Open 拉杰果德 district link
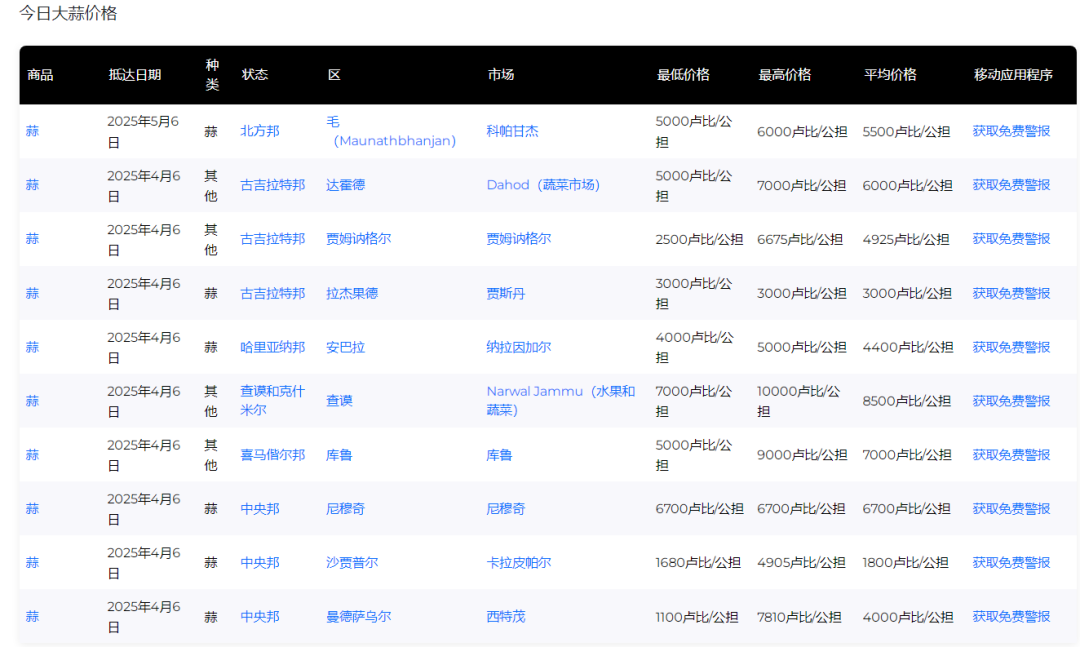The width and height of the screenshot is (1080, 647). tap(351, 293)
